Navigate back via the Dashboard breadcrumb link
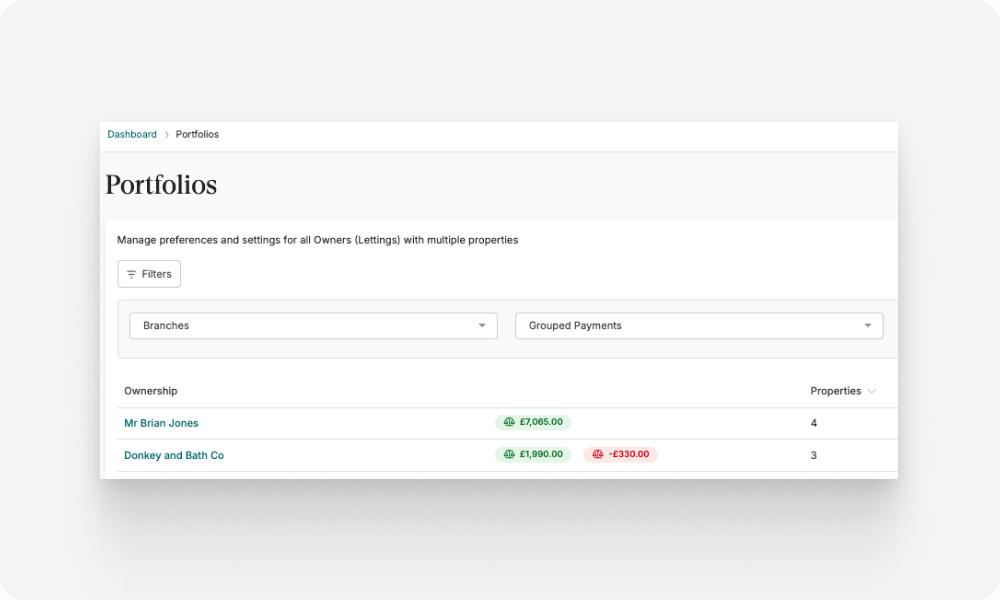 [131, 134]
